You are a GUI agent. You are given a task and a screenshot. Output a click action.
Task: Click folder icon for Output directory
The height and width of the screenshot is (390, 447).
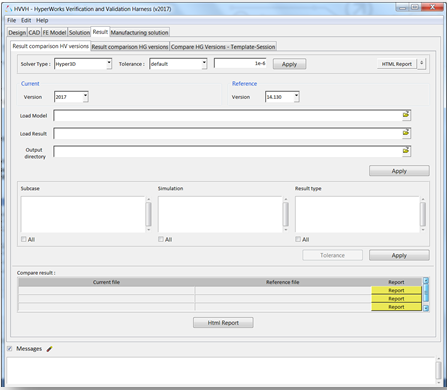(406, 151)
